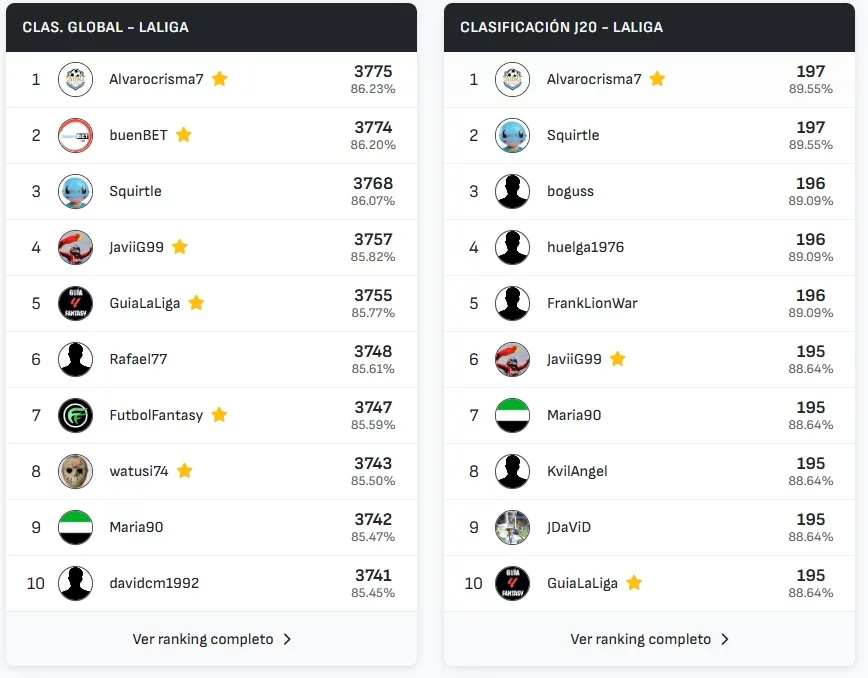Select FrankLionWar username in J20 ranking

point(592,303)
